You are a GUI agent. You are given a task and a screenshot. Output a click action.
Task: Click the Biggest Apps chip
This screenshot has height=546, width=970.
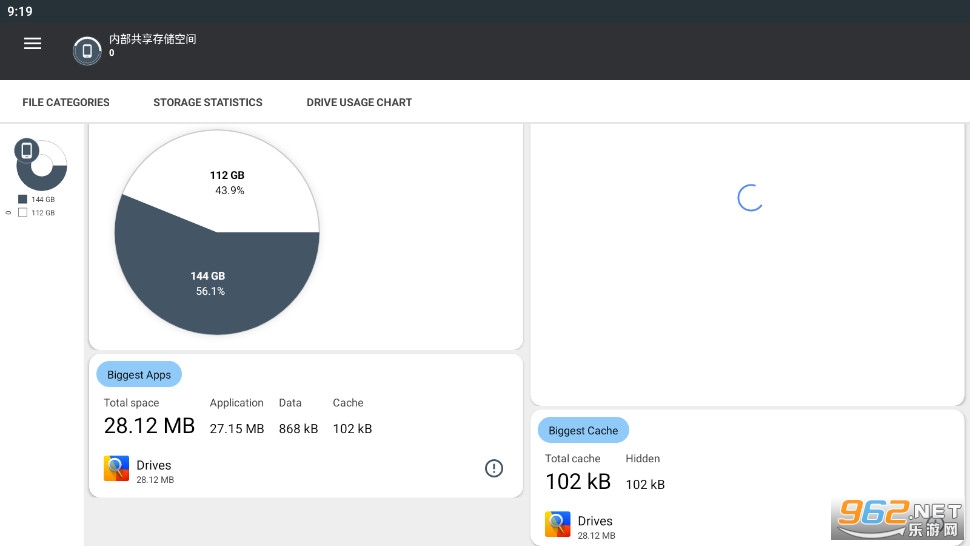(x=139, y=375)
